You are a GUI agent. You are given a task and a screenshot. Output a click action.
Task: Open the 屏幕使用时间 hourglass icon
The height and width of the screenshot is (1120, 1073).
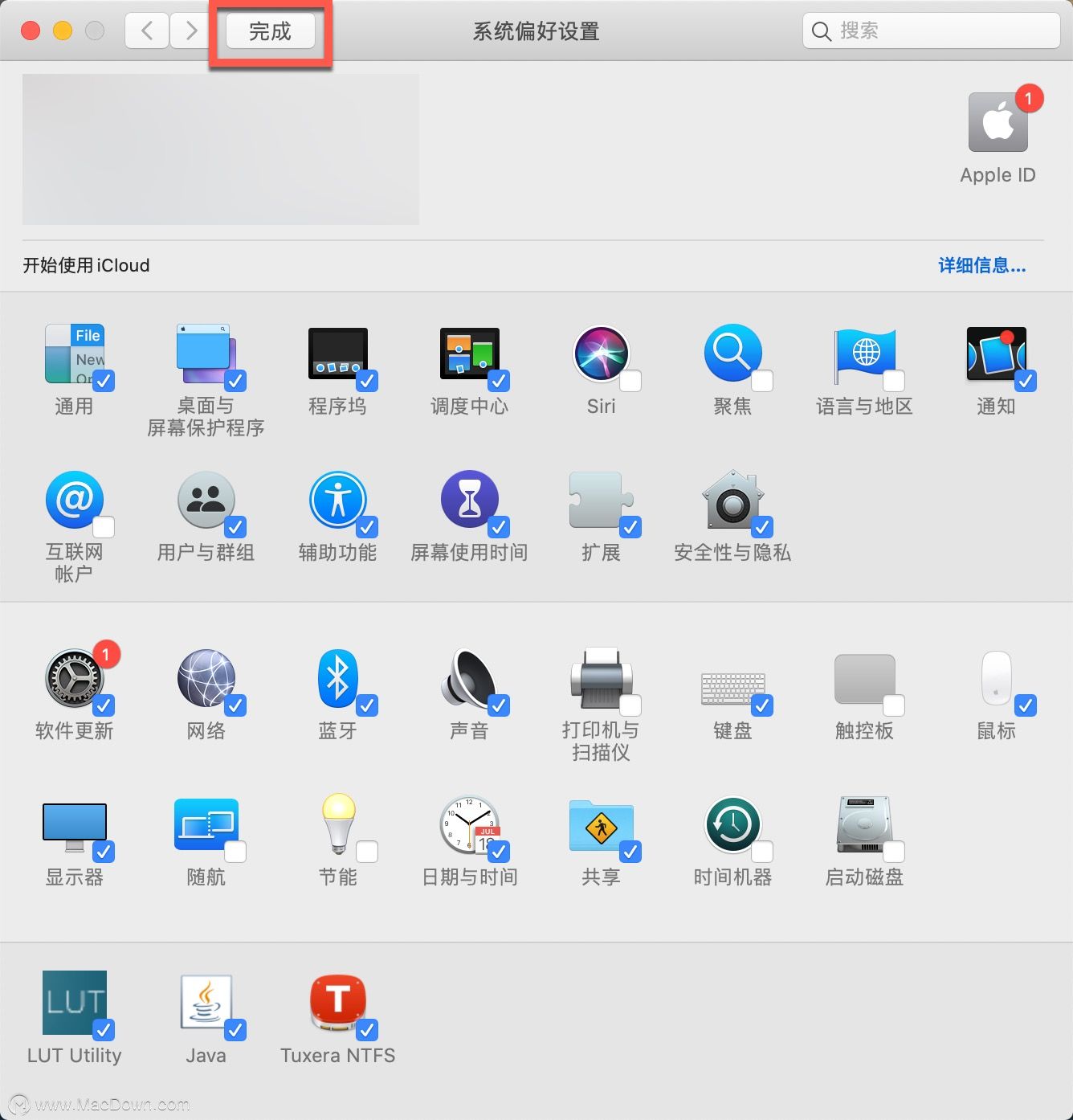click(469, 500)
